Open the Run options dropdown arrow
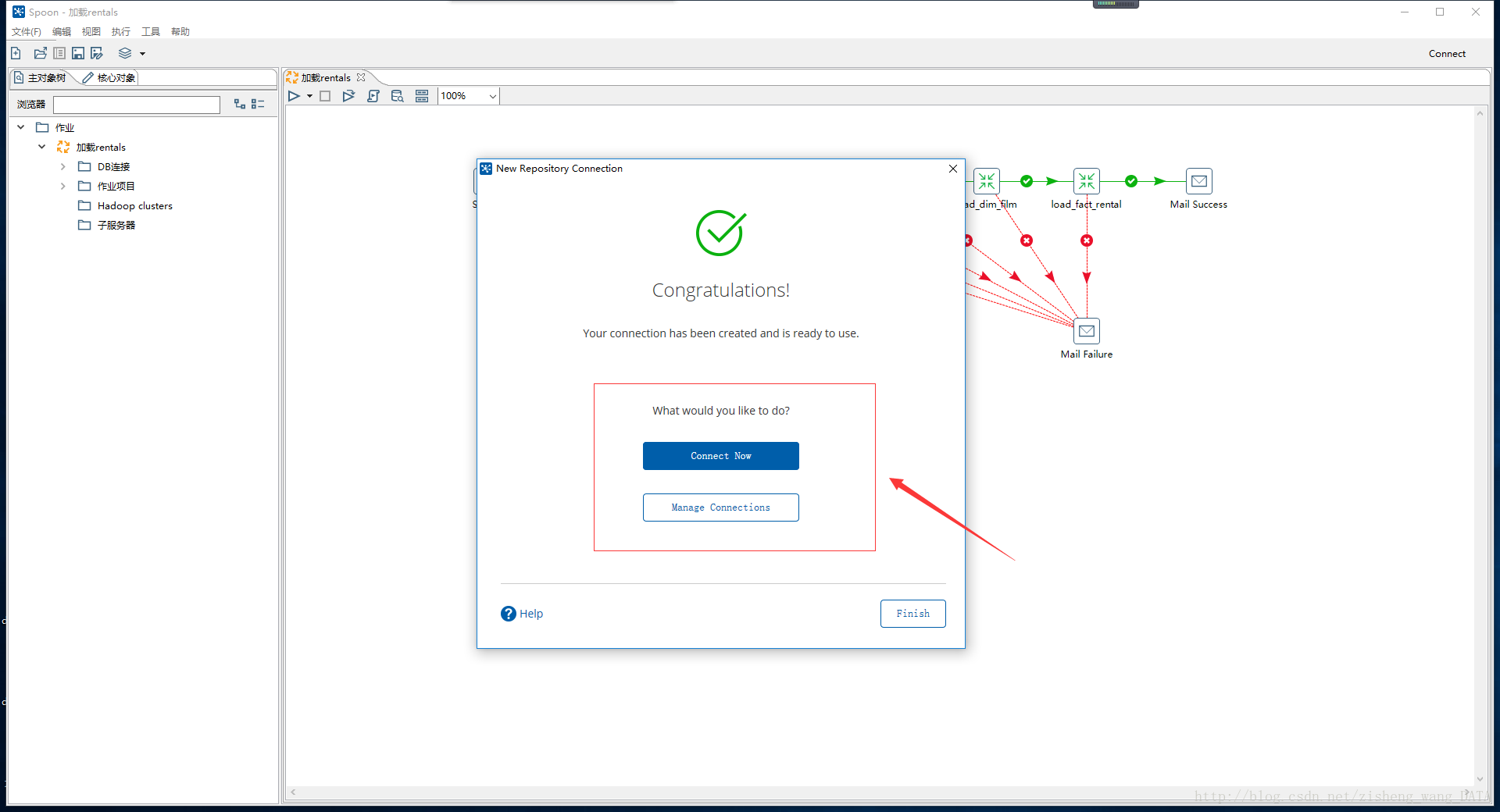The image size is (1500, 812). pos(309,96)
